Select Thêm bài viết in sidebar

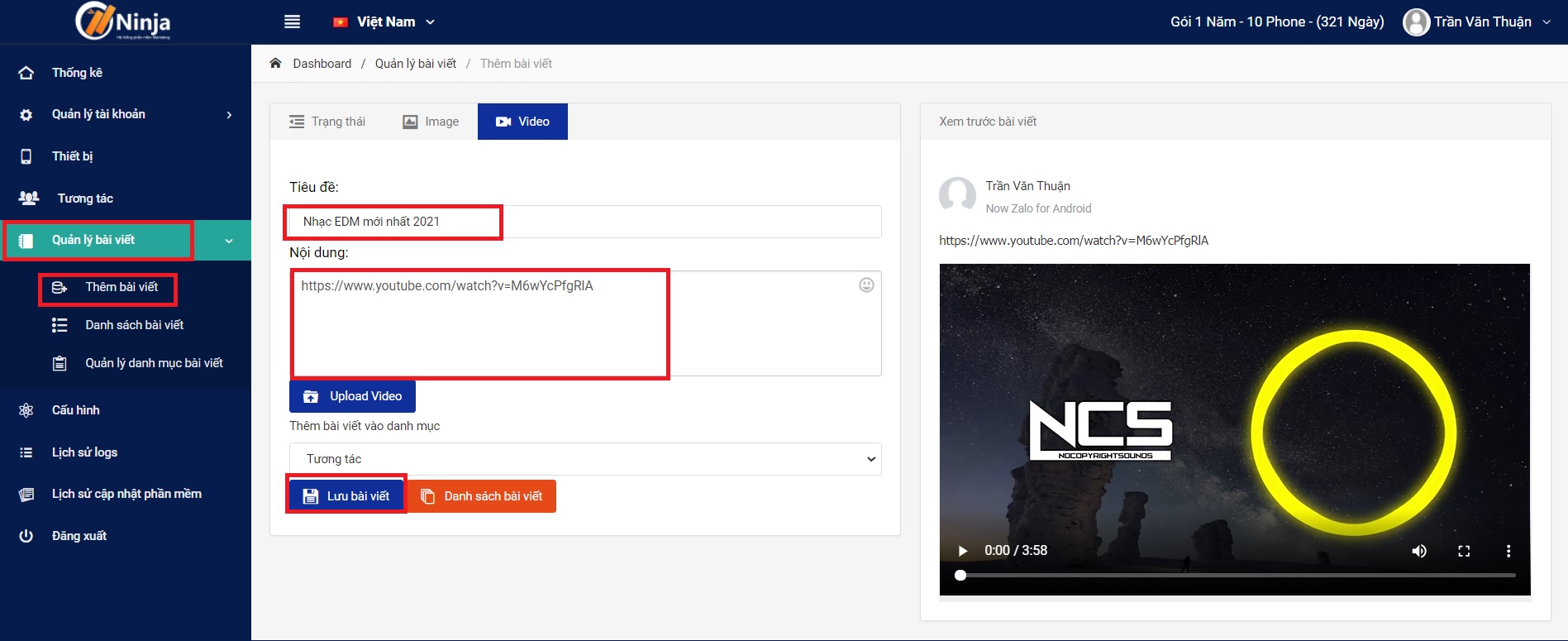click(x=122, y=287)
